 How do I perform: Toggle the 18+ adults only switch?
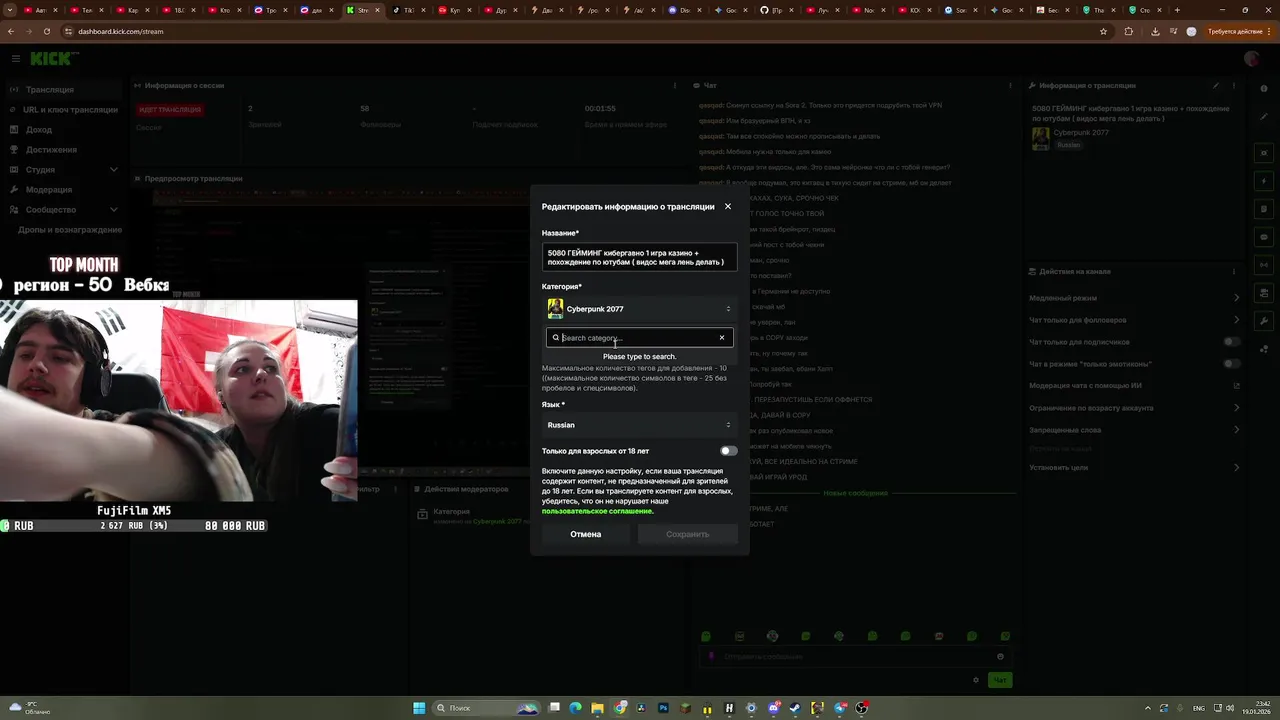(729, 451)
